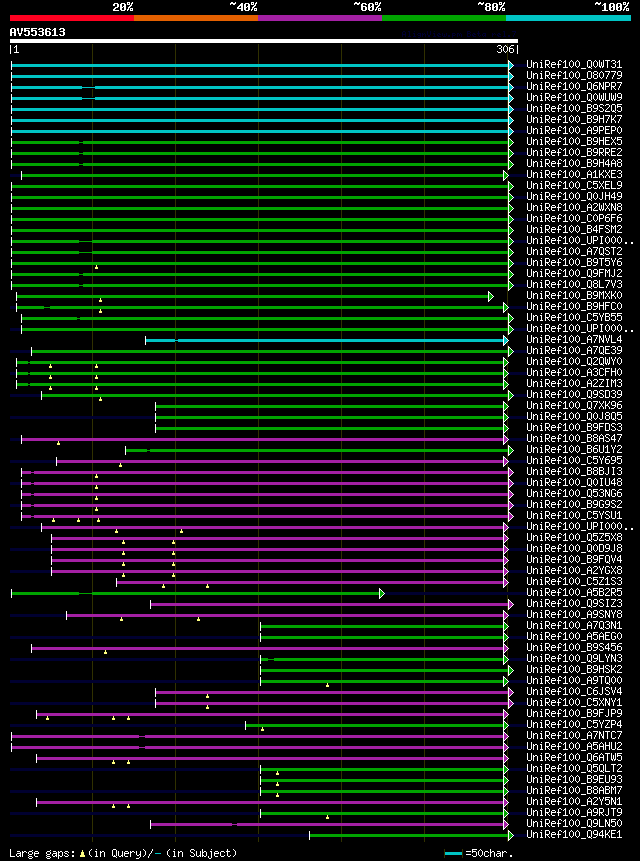
Task: Select the UniRef100_Q0JH49 label
Action: tap(574, 197)
